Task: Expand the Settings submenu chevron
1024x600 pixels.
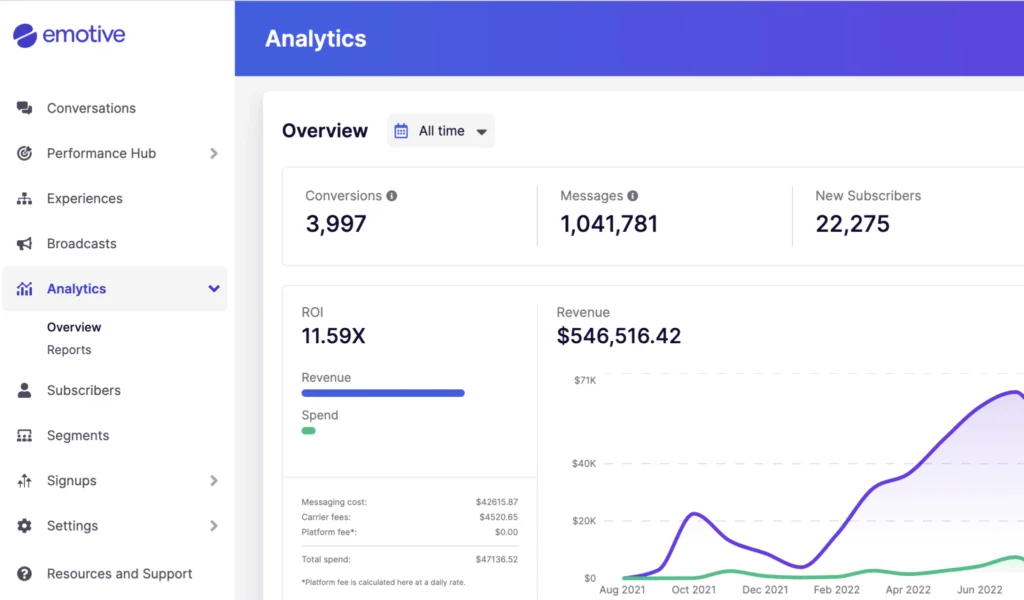Action: click(214, 526)
